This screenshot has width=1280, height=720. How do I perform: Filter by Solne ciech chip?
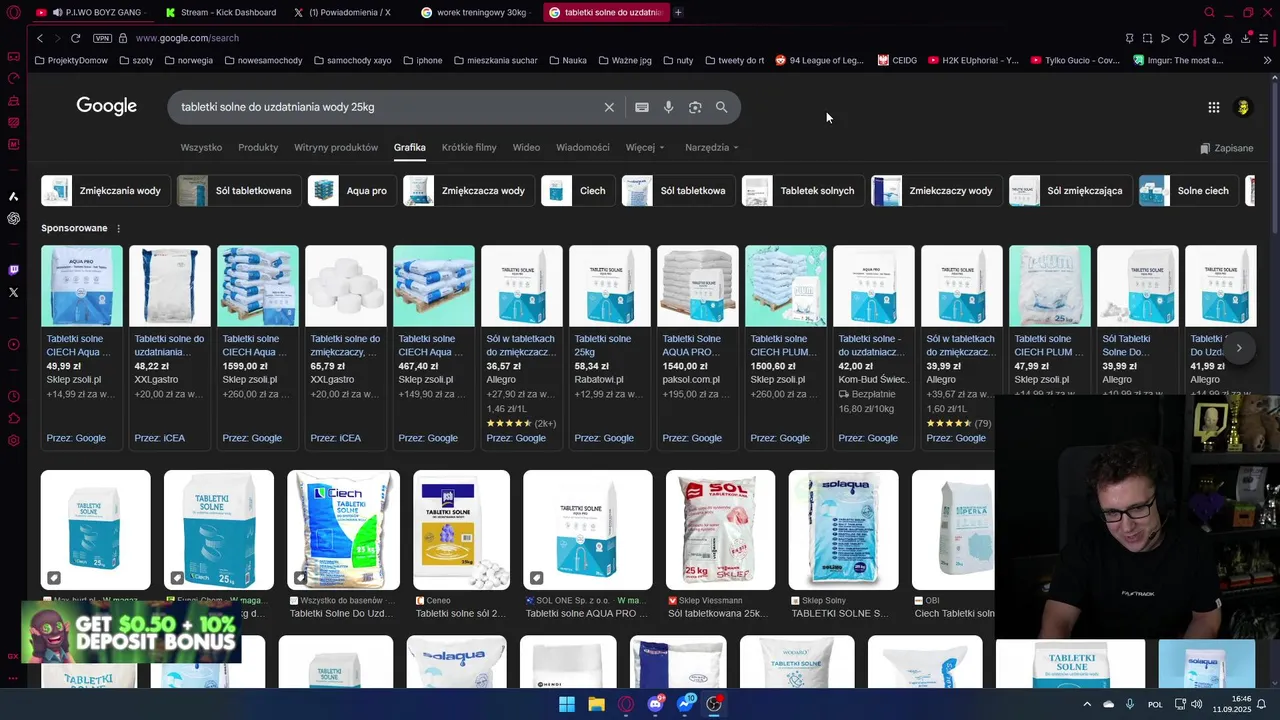(1189, 190)
